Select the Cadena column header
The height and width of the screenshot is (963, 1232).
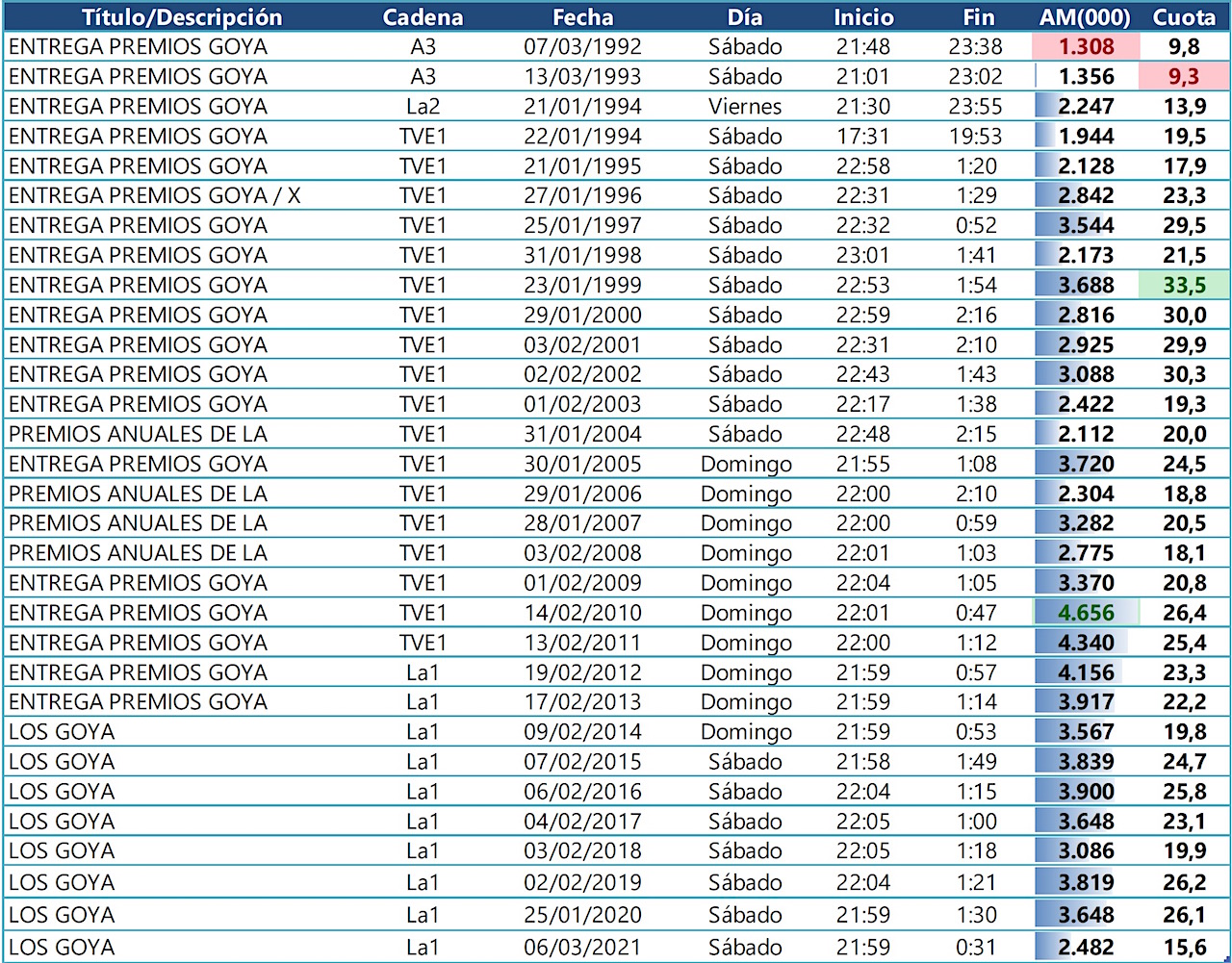click(x=423, y=16)
